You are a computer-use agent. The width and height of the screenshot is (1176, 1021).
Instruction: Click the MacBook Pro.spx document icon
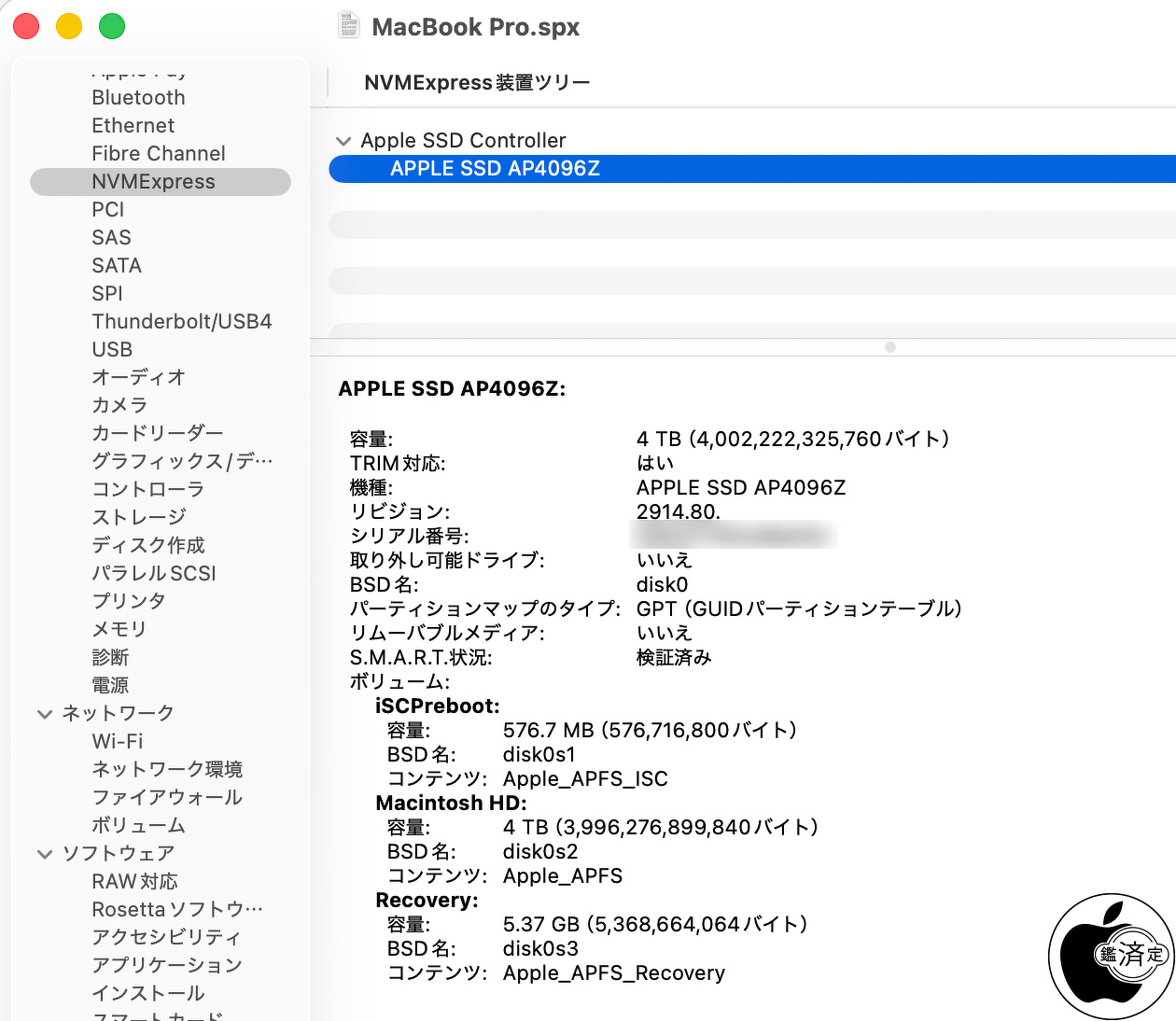(348, 26)
